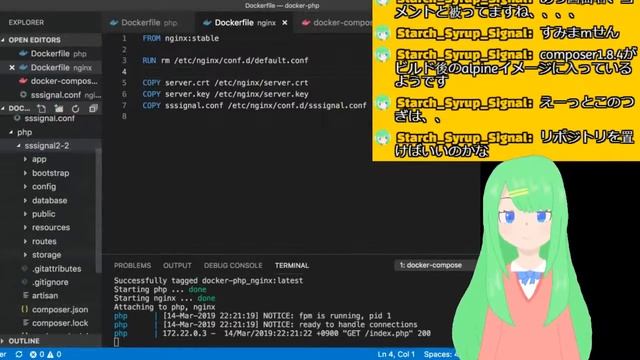640x360 pixels.
Task: Refresh the explorer tree
Action: click(76, 109)
